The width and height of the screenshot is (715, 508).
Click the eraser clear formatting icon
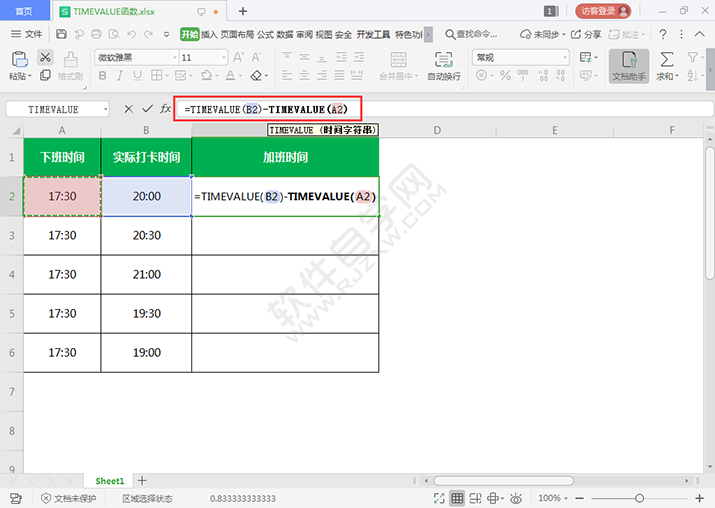(256, 76)
